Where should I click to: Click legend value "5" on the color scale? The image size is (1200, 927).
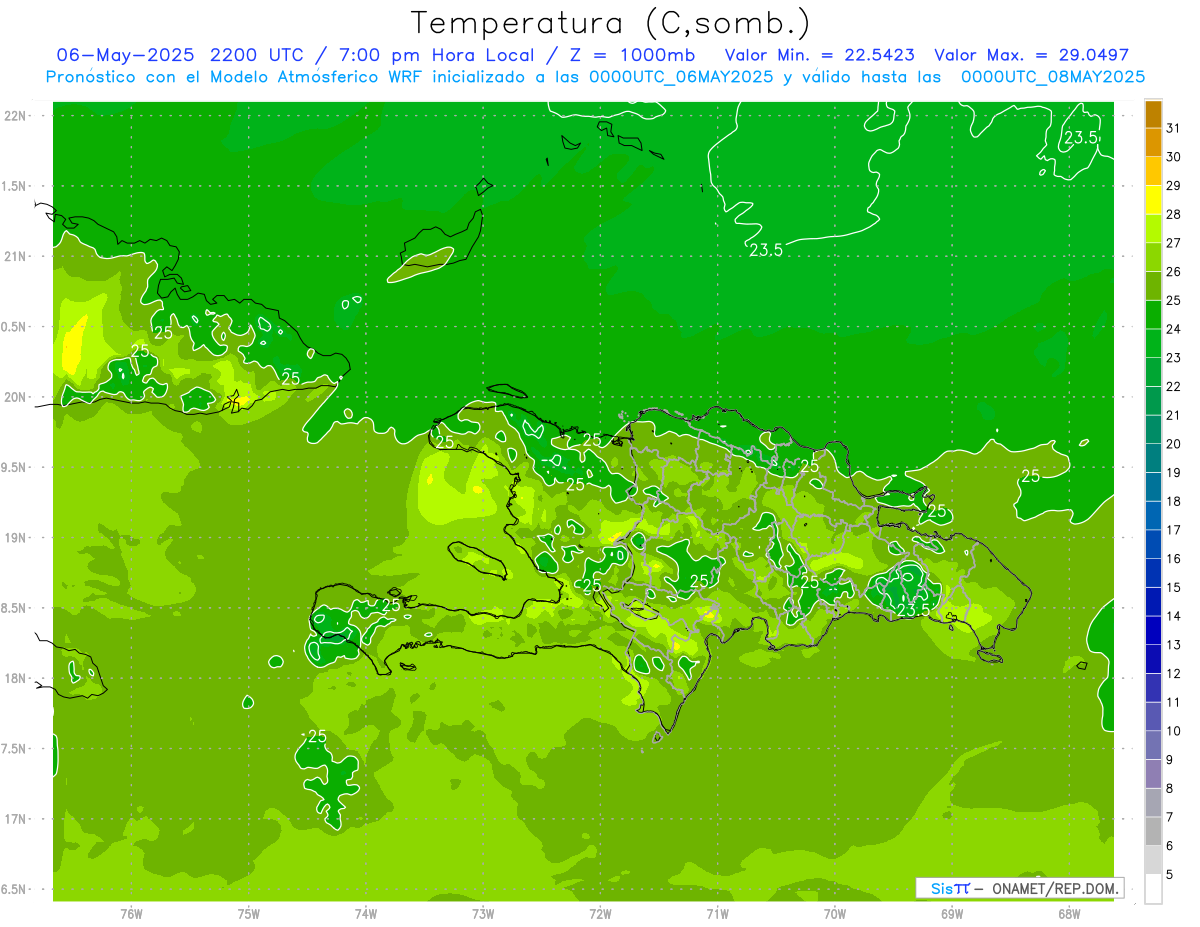(1170, 874)
